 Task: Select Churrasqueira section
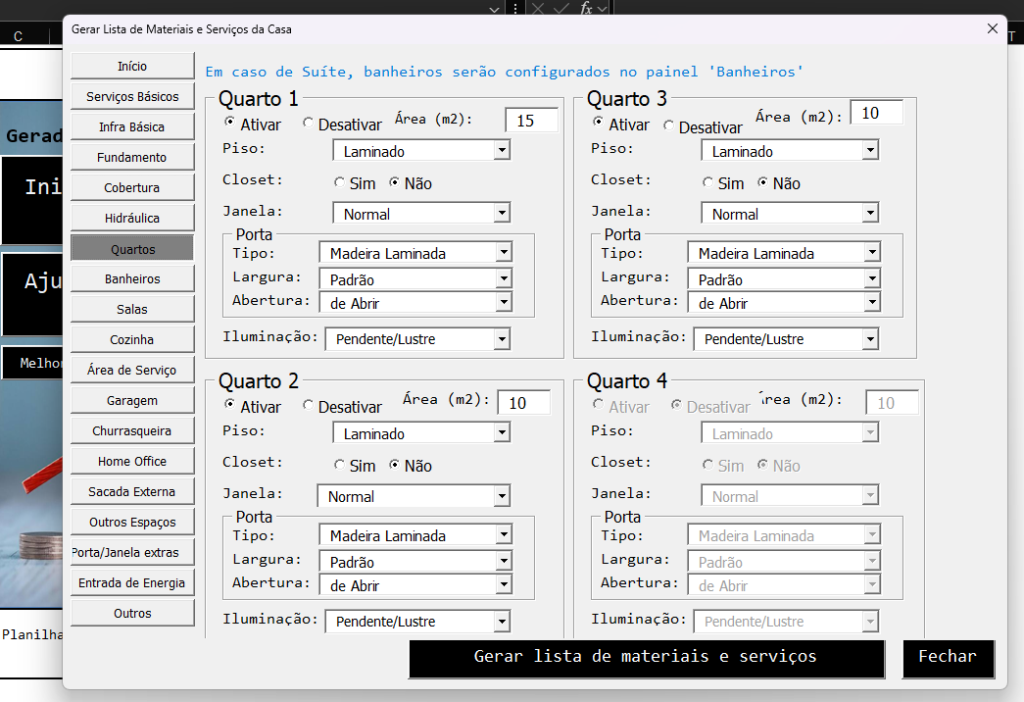tap(132, 431)
